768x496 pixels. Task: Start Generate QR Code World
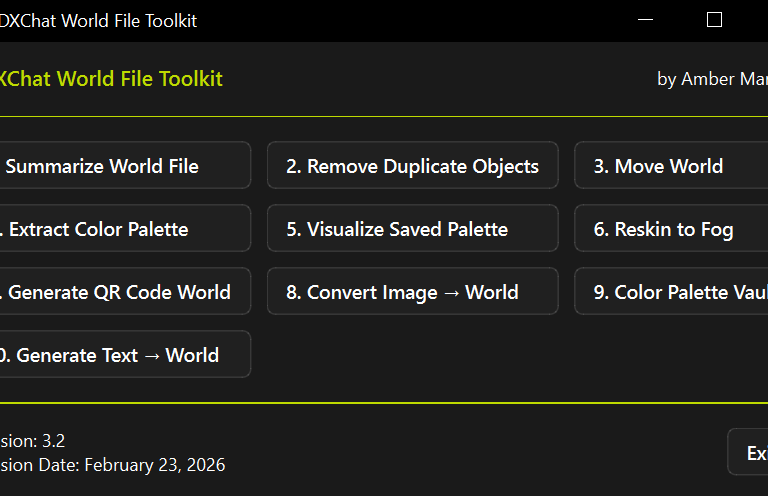[x=120, y=292]
